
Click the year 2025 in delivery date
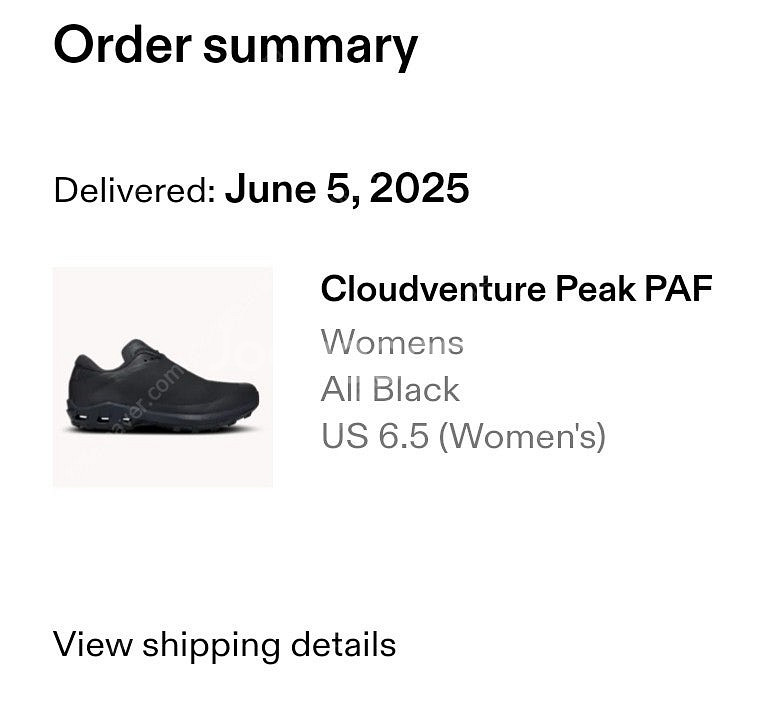419,189
